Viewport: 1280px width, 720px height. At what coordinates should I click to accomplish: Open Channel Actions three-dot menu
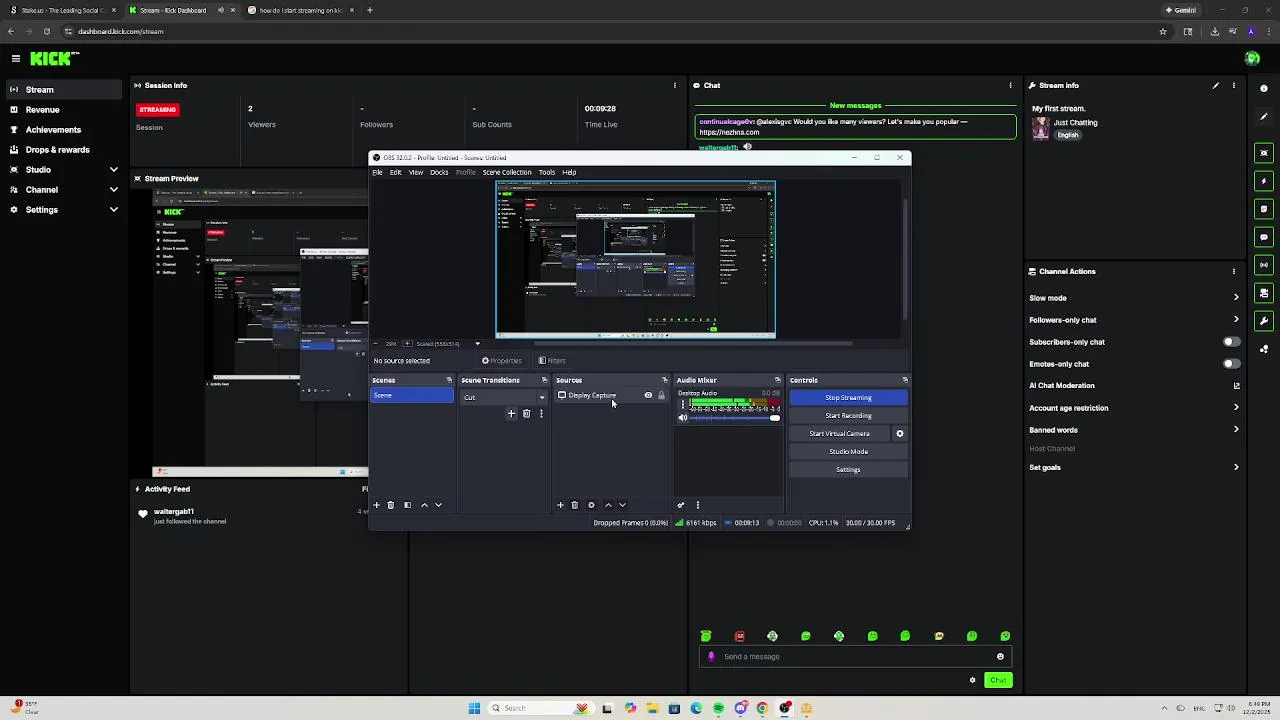(1234, 271)
